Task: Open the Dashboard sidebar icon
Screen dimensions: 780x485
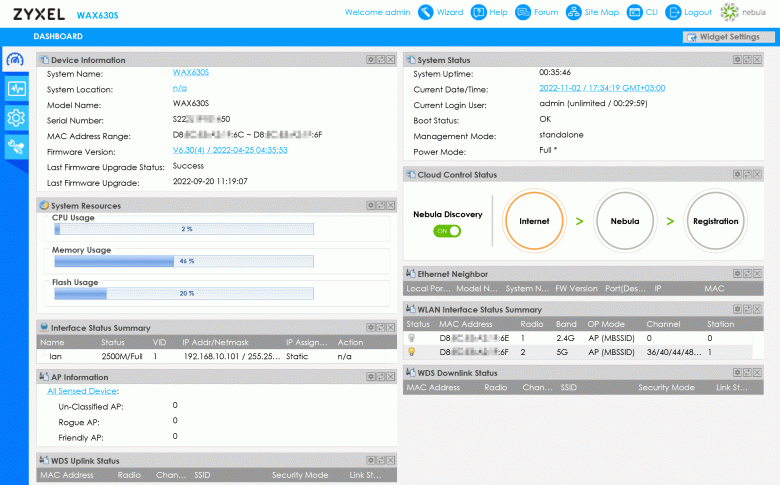Action: (15, 60)
